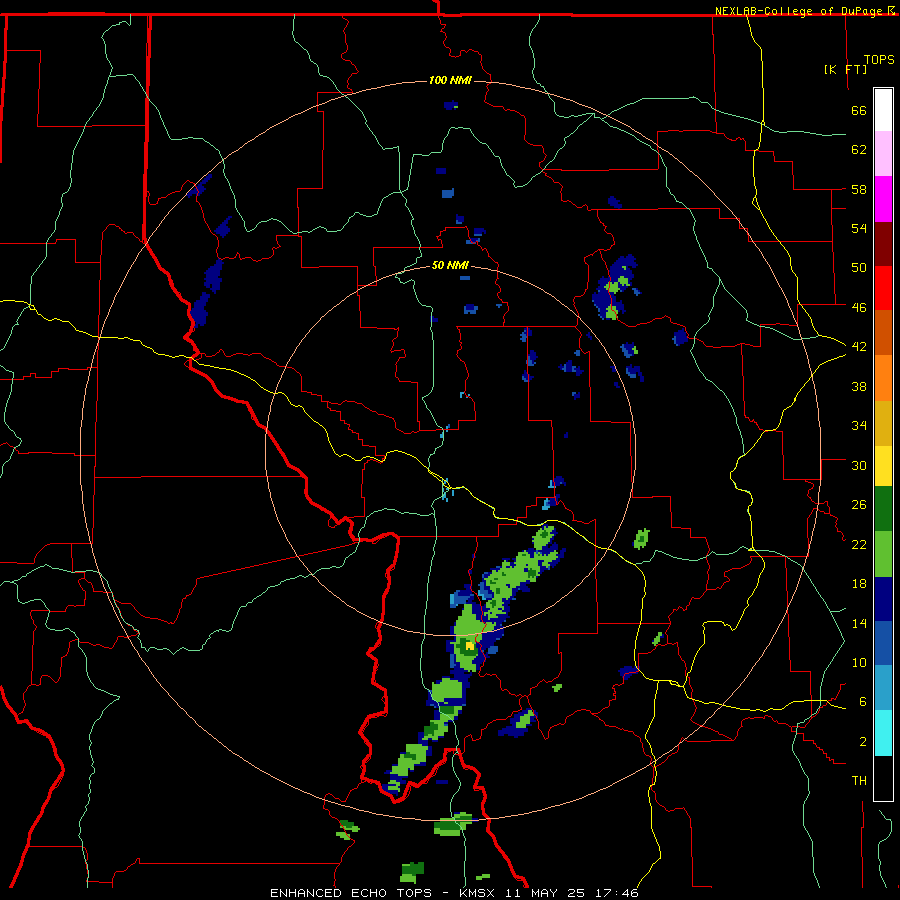Image resolution: width=900 pixels, height=900 pixels.
Task: Click the TH threshold label on legend
Action: [859, 781]
